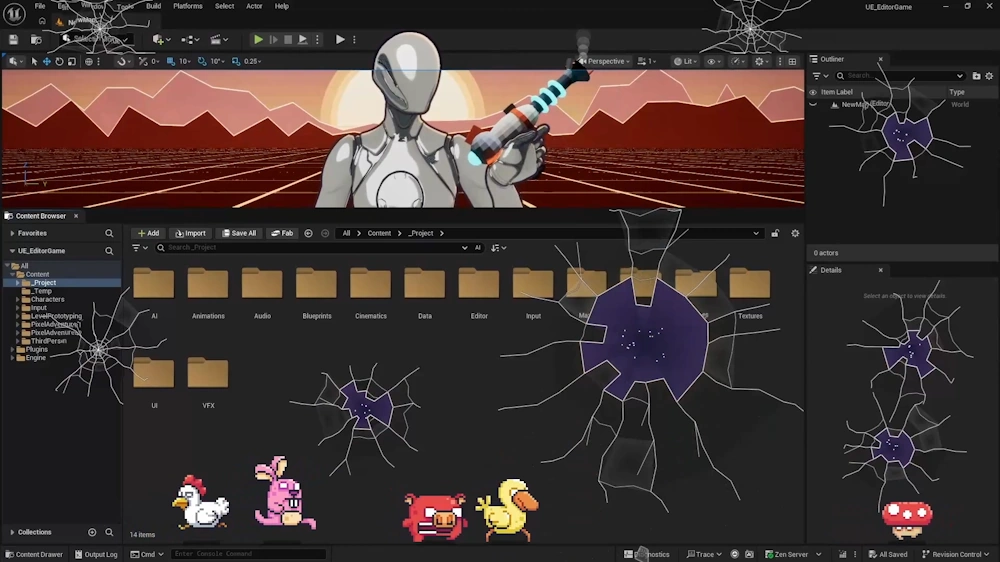Open the Select menu

coord(224,6)
